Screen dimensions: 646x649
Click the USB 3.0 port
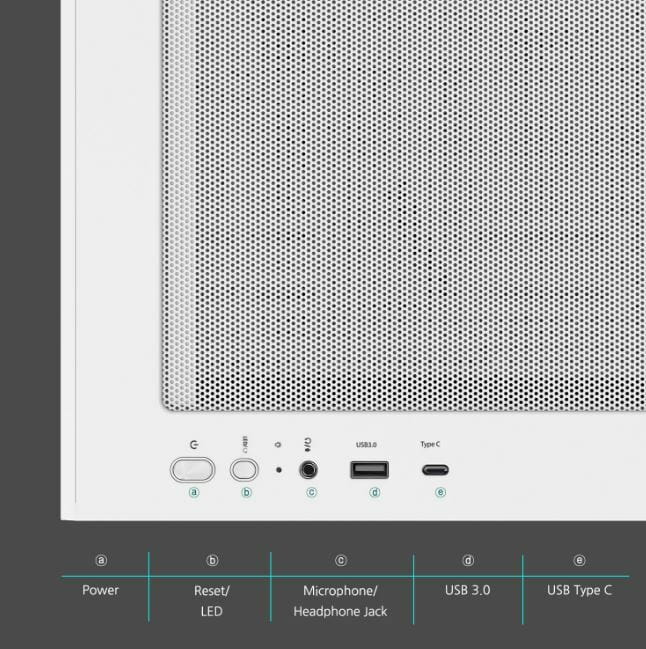(x=369, y=469)
